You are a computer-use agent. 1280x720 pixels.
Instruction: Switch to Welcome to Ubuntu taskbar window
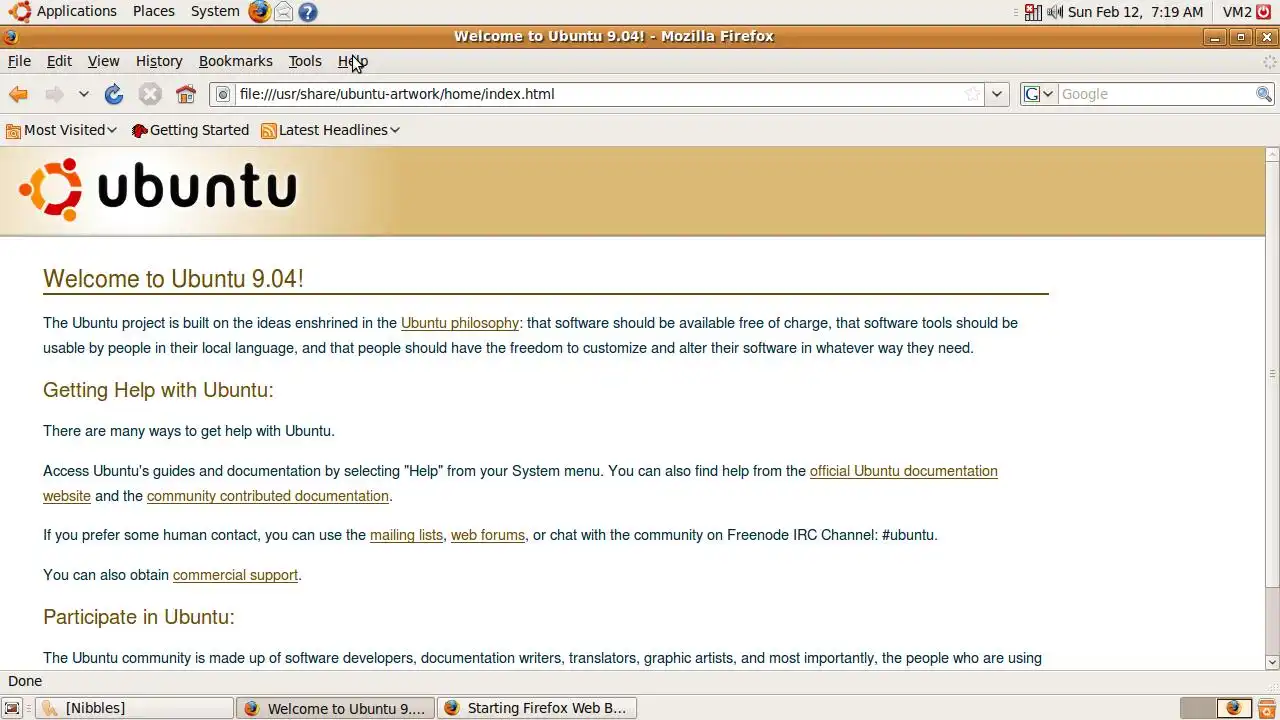point(336,708)
